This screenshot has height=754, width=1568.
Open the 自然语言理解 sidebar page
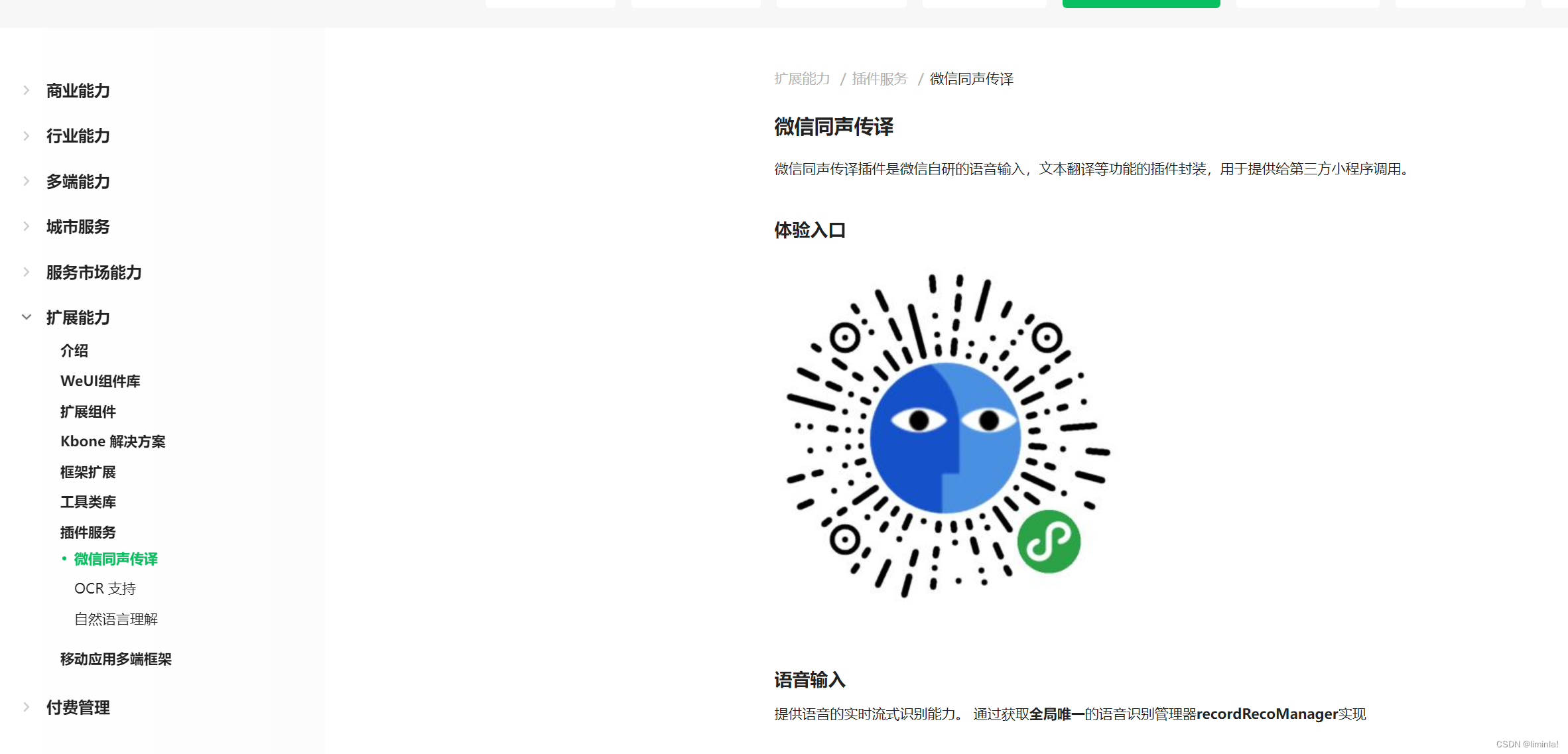(x=116, y=619)
